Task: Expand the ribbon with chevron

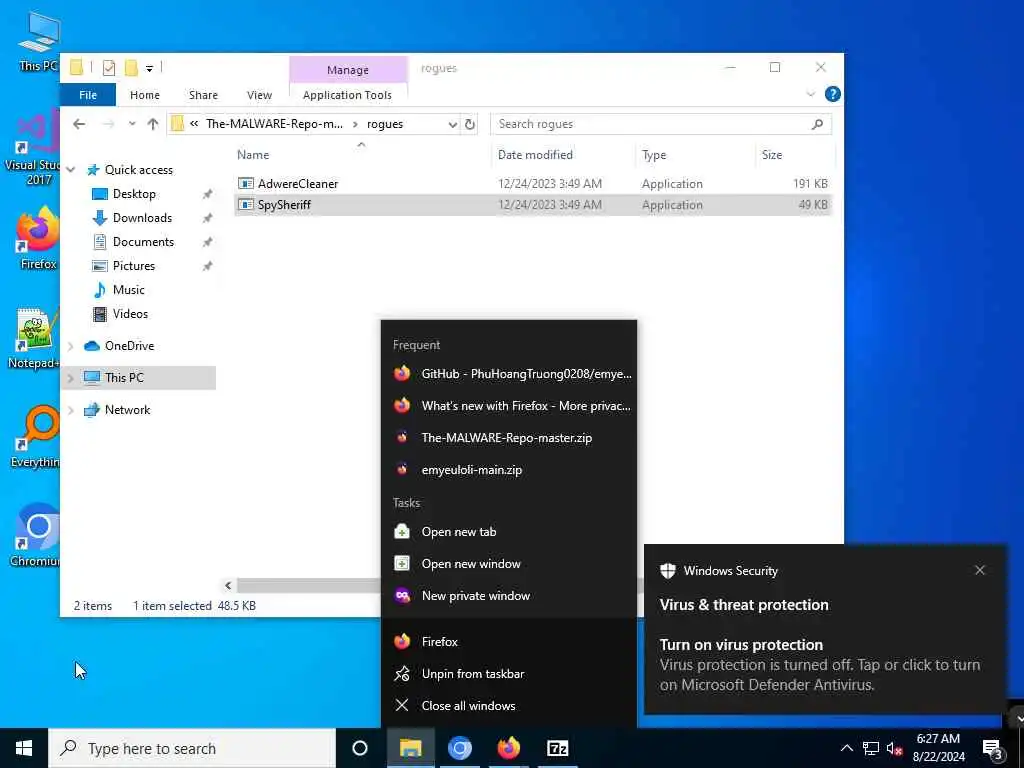Action: point(810,94)
